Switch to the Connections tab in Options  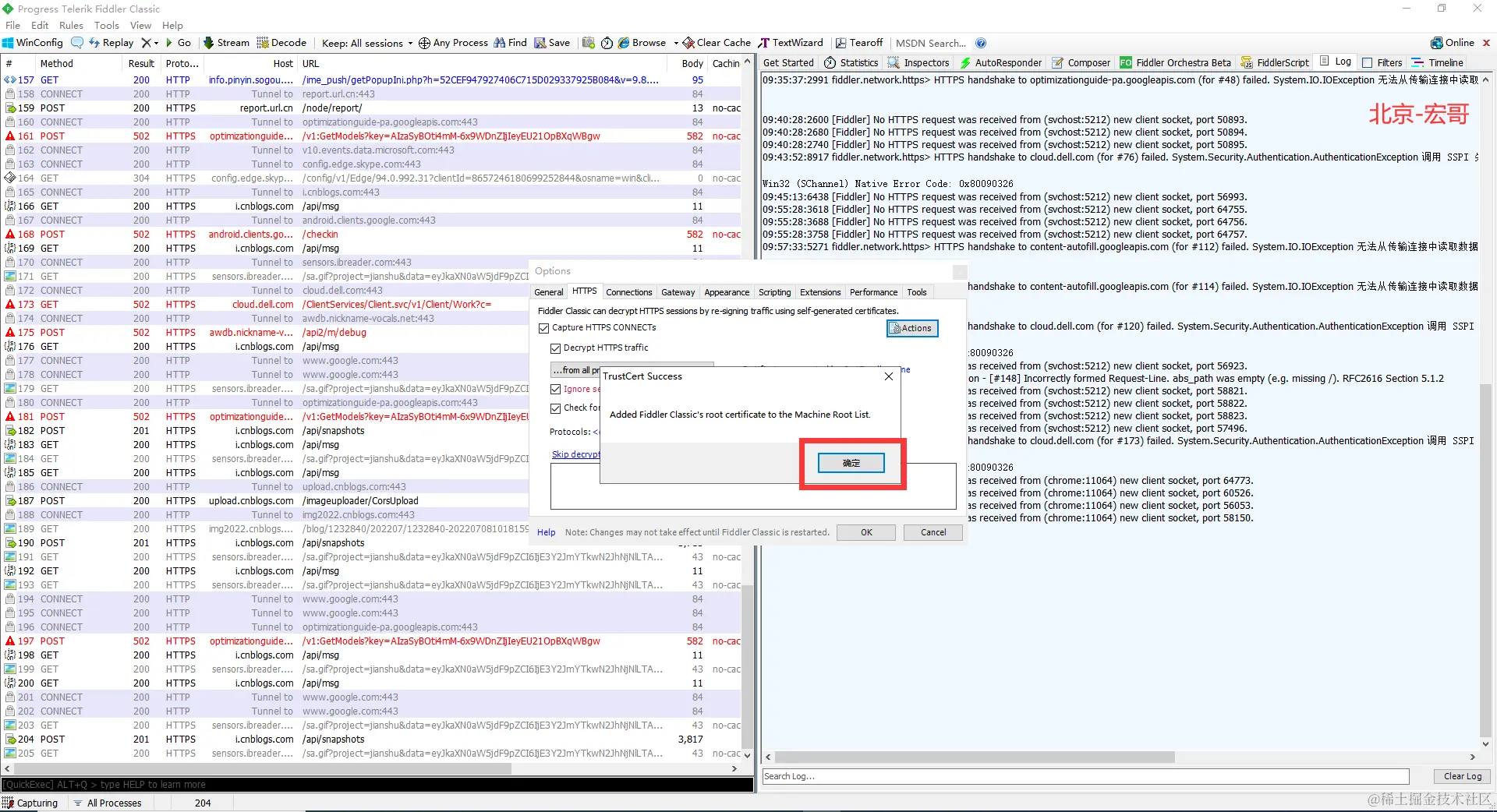pyautogui.click(x=629, y=292)
